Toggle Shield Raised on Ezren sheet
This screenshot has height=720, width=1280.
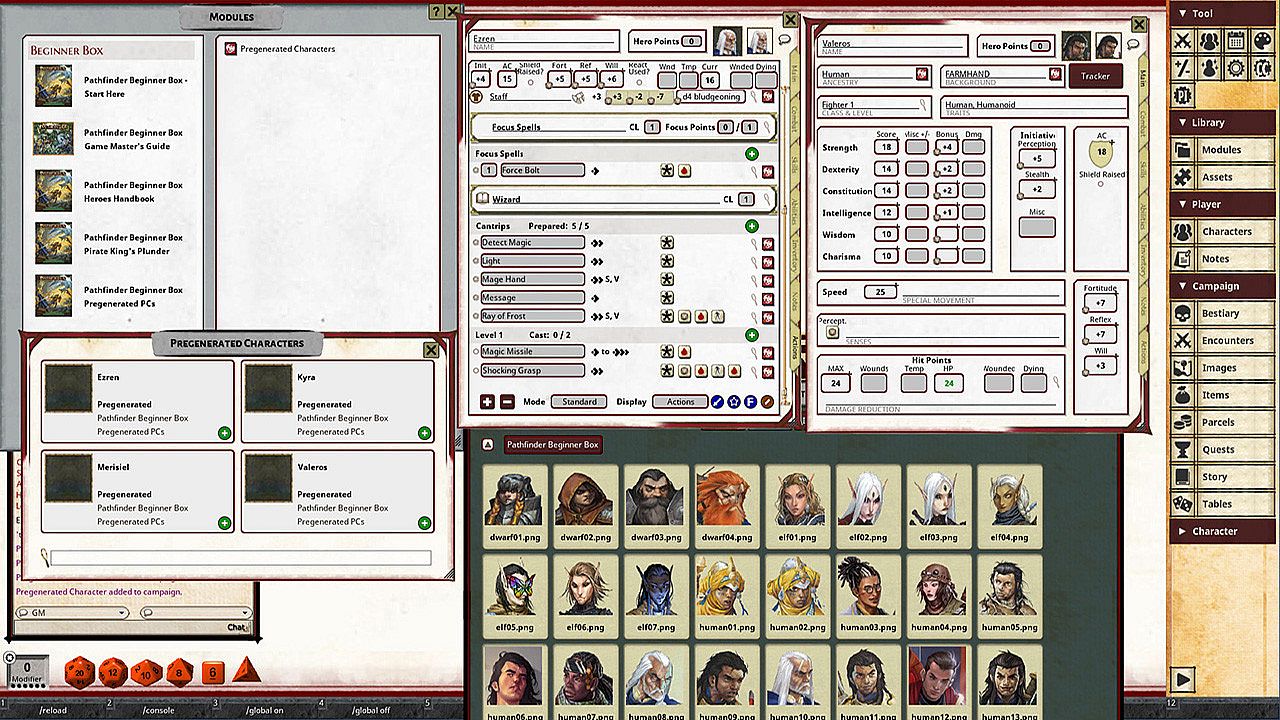pyautogui.click(x=531, y=83)
